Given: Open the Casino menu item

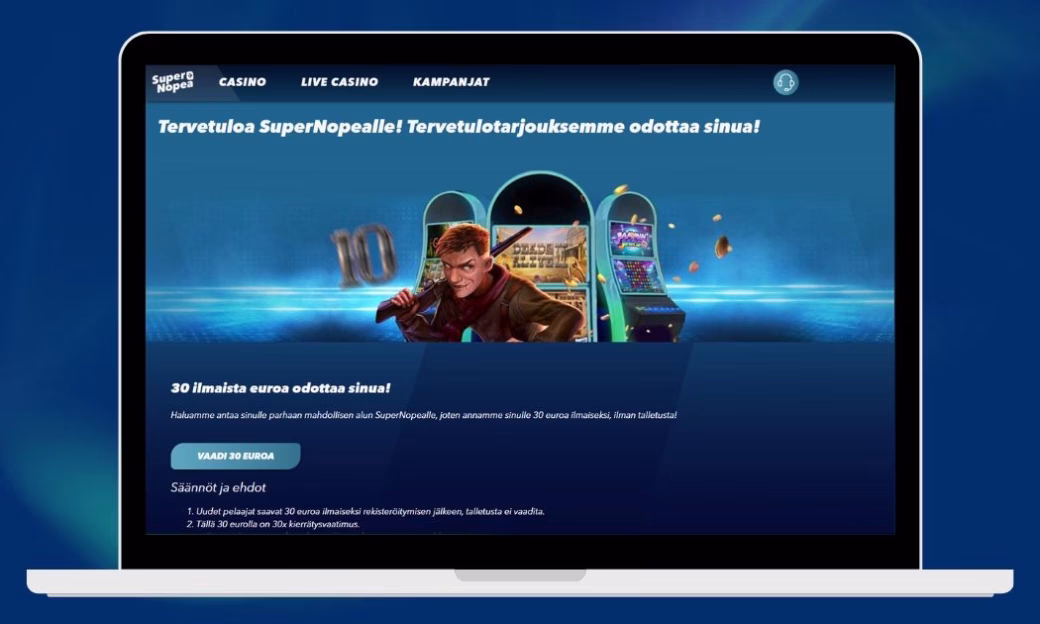Looking at the screenshot, I should 242,82.
